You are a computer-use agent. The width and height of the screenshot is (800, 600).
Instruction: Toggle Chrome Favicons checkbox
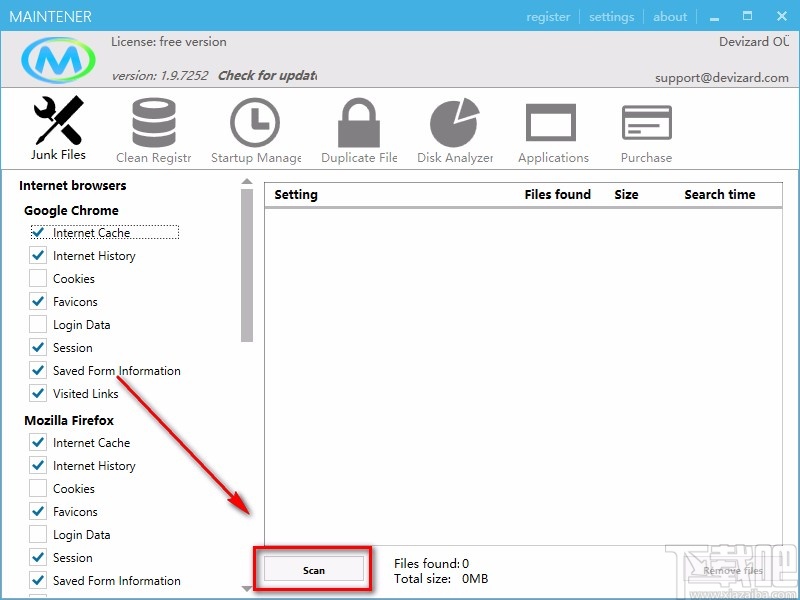(x=38, y=302)
